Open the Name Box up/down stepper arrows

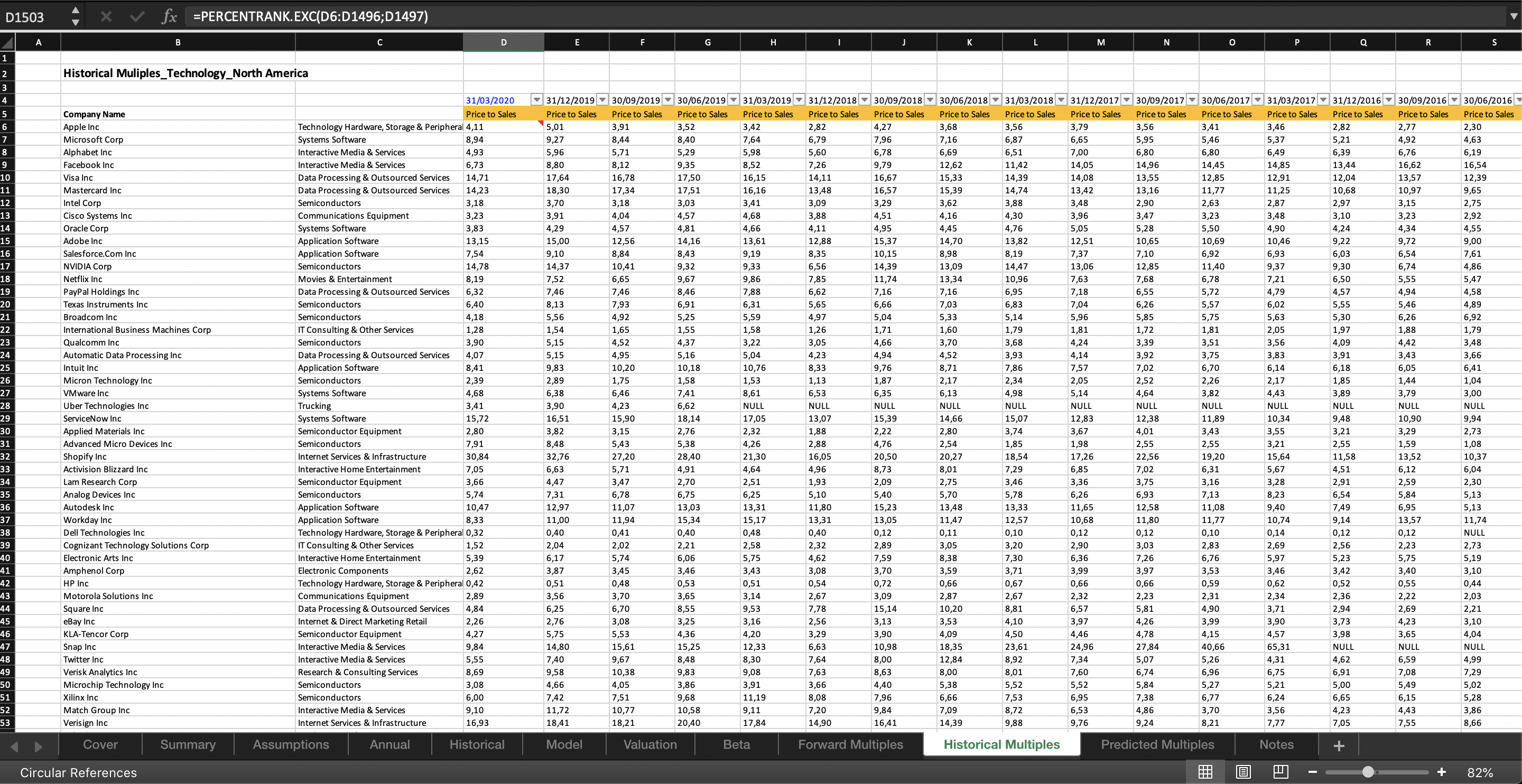[x=76, y=16]
